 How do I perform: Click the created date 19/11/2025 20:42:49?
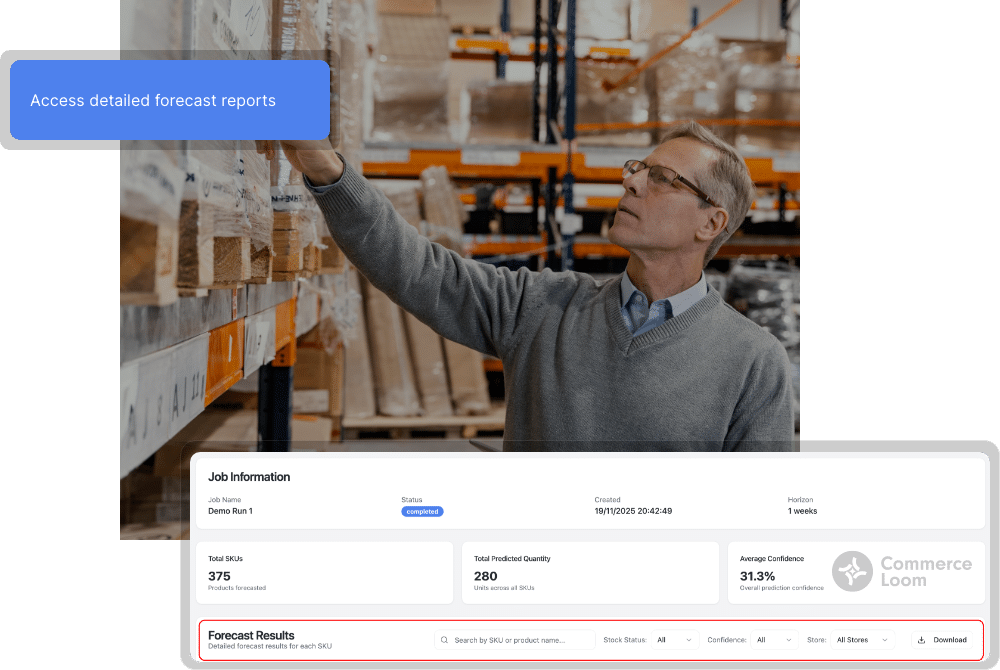633,511
